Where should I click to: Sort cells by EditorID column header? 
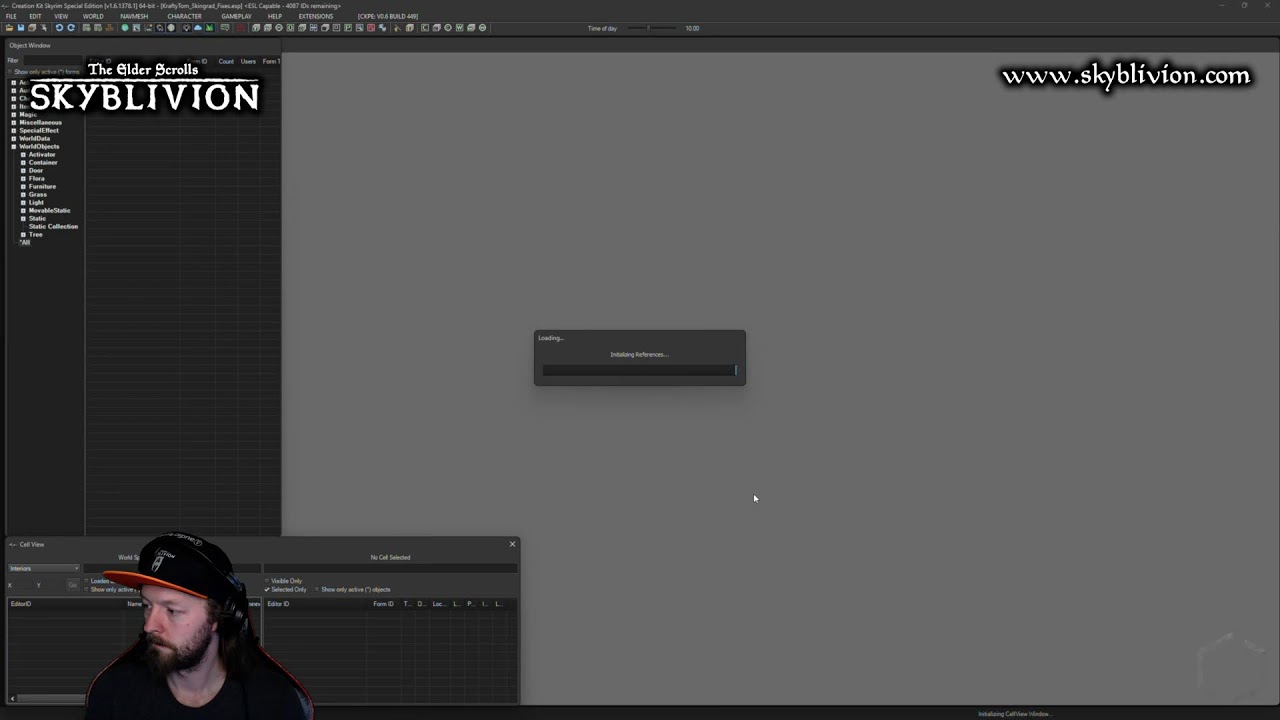[x=66, y=604]
